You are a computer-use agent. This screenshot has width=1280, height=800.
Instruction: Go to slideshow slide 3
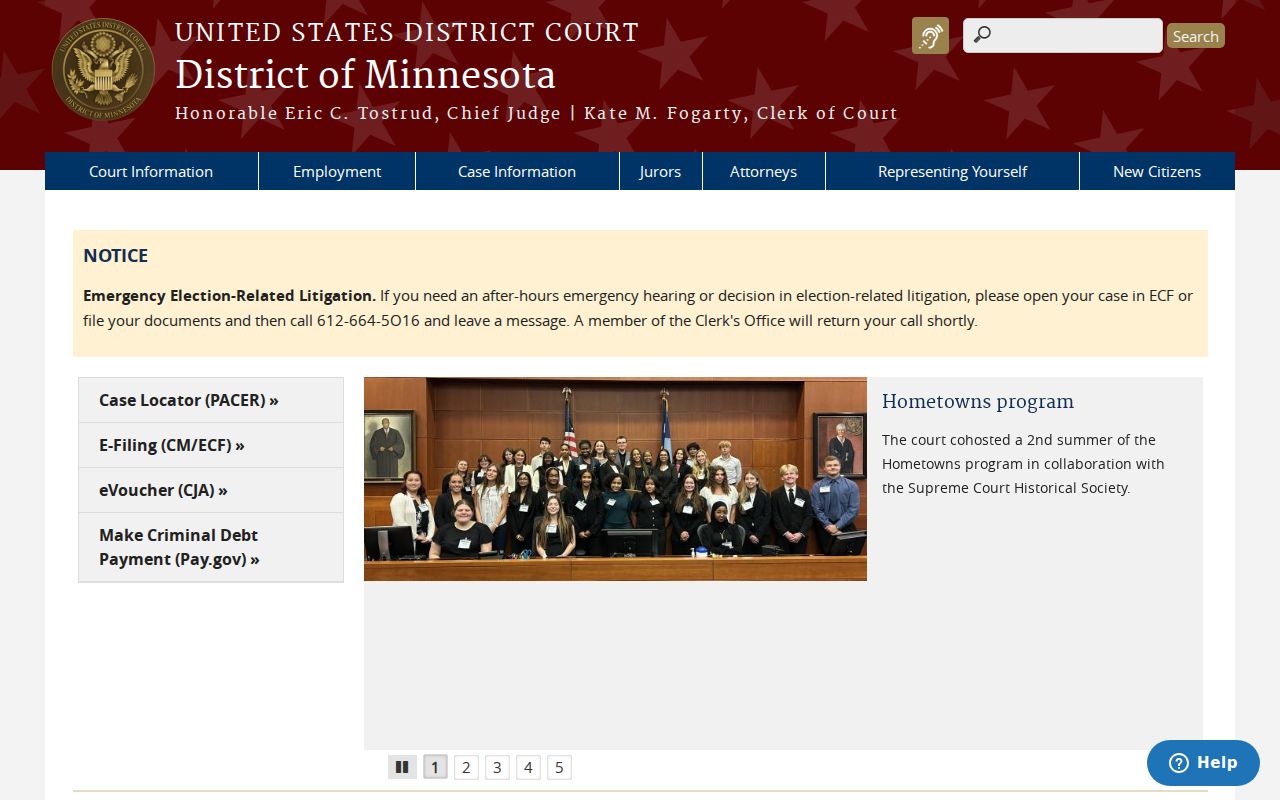pos(497,767)
